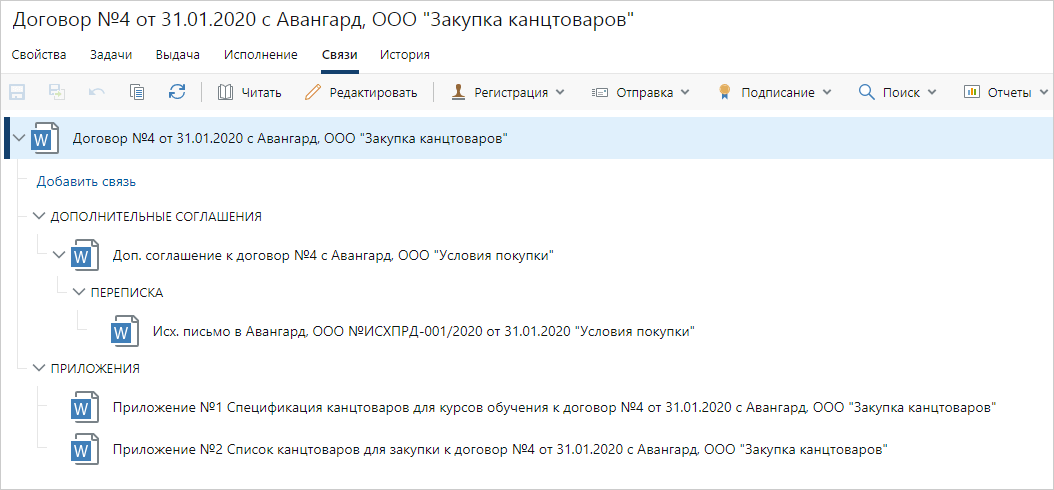Click the page title Договор №4 heading
The width and height of the screenshot is (1054, 490).
(324, 20)
